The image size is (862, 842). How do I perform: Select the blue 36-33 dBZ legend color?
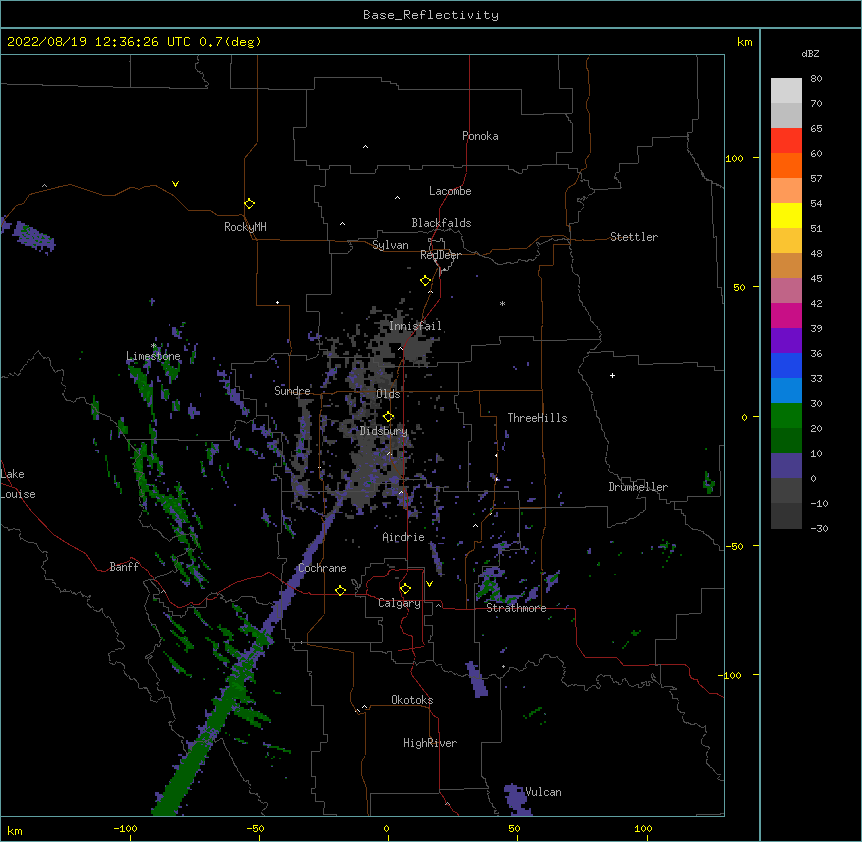786,365
